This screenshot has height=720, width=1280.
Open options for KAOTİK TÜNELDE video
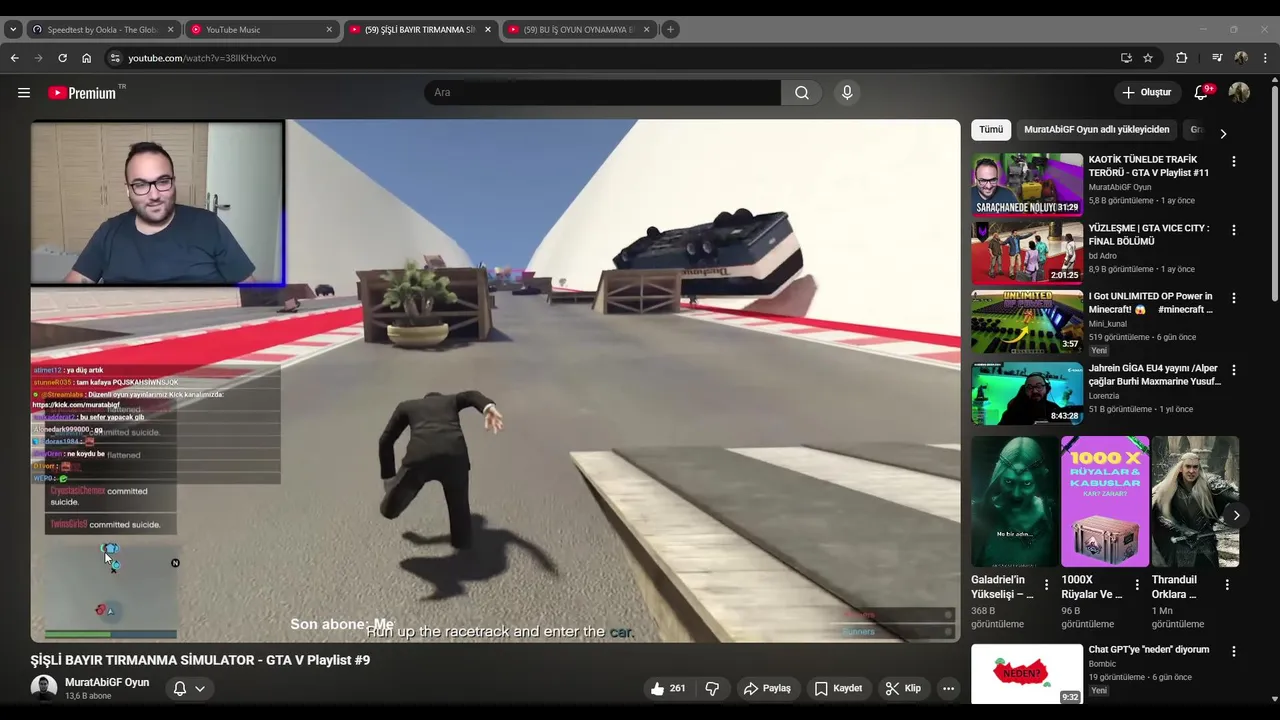[x=1233, y=161]
